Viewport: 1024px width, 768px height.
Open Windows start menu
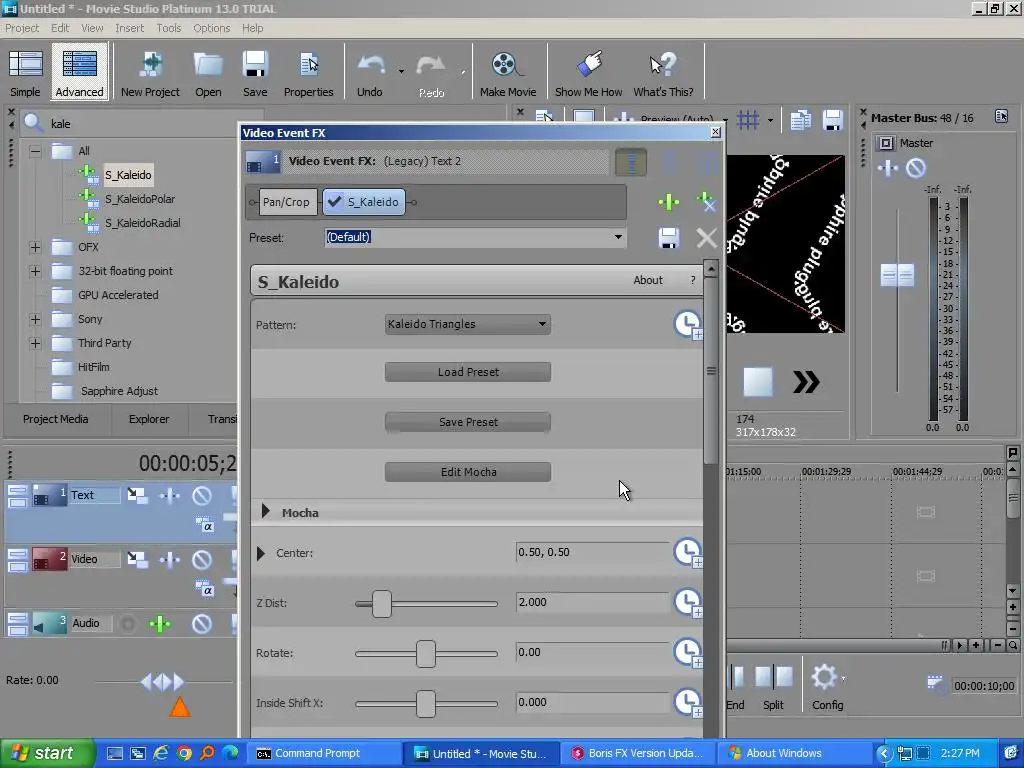[48, 753]
